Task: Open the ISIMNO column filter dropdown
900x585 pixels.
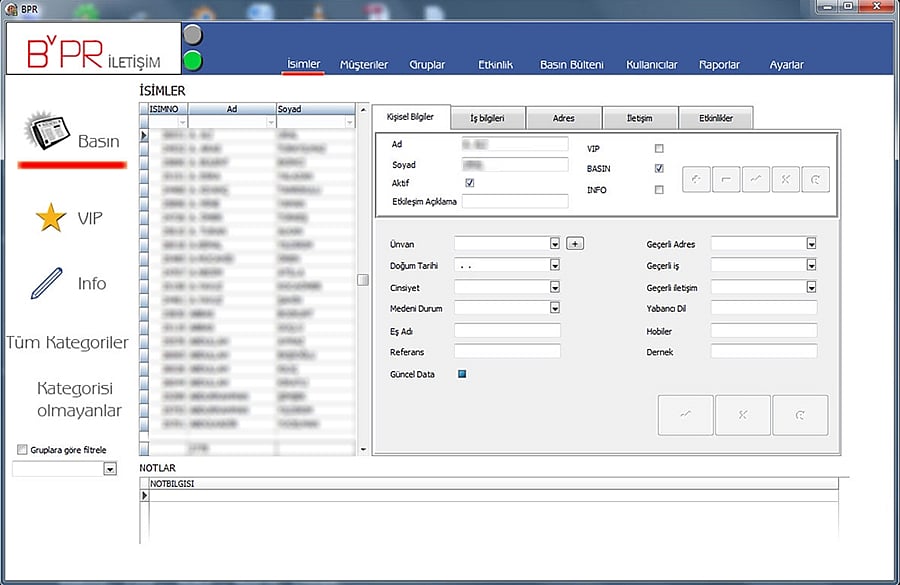Action: 183,122
